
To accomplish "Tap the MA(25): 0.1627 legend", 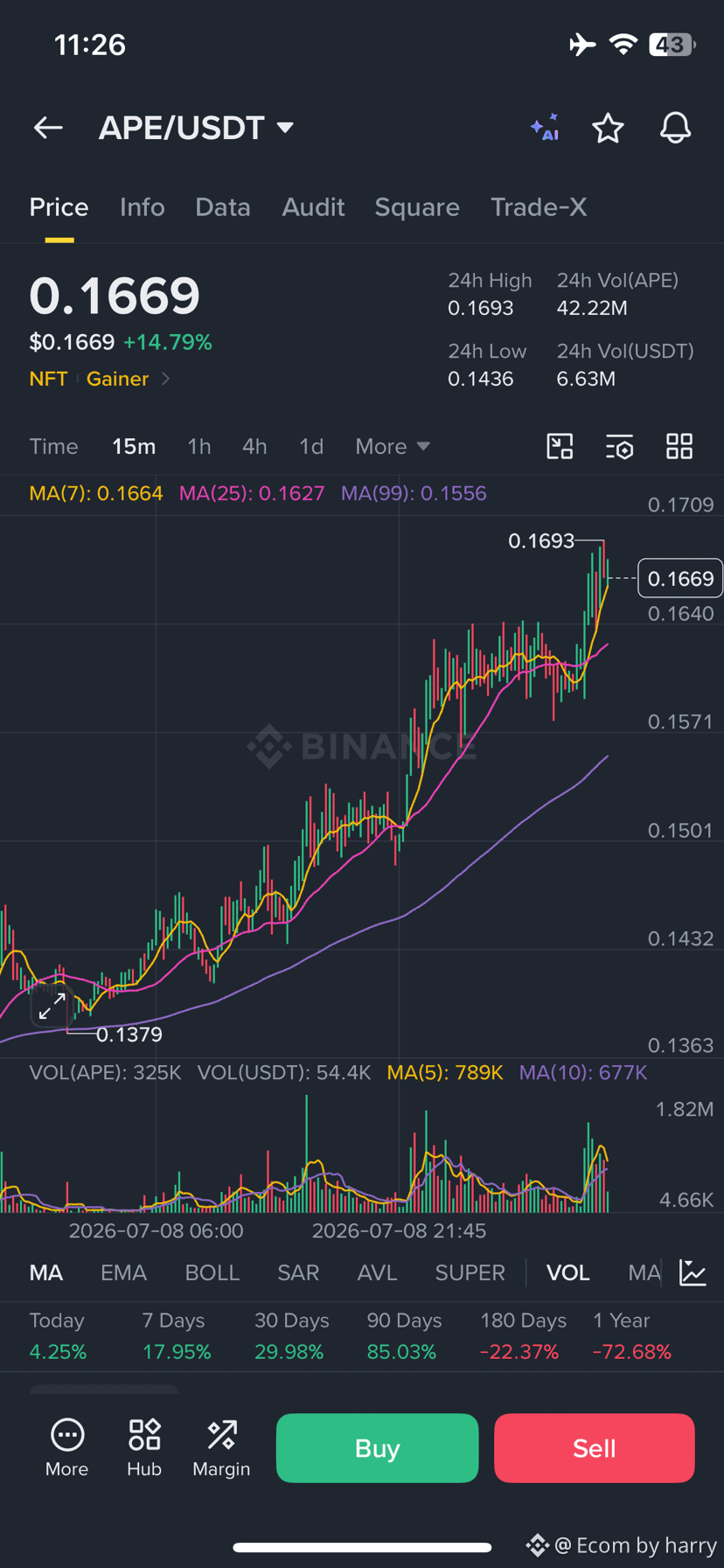I will pyautogui.click(x=252, y=493).
